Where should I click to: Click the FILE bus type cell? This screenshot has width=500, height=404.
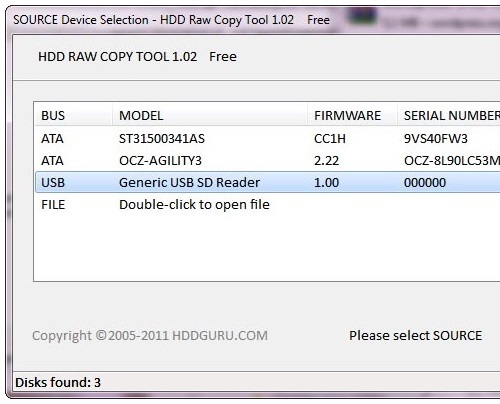[x=53, y=205]
